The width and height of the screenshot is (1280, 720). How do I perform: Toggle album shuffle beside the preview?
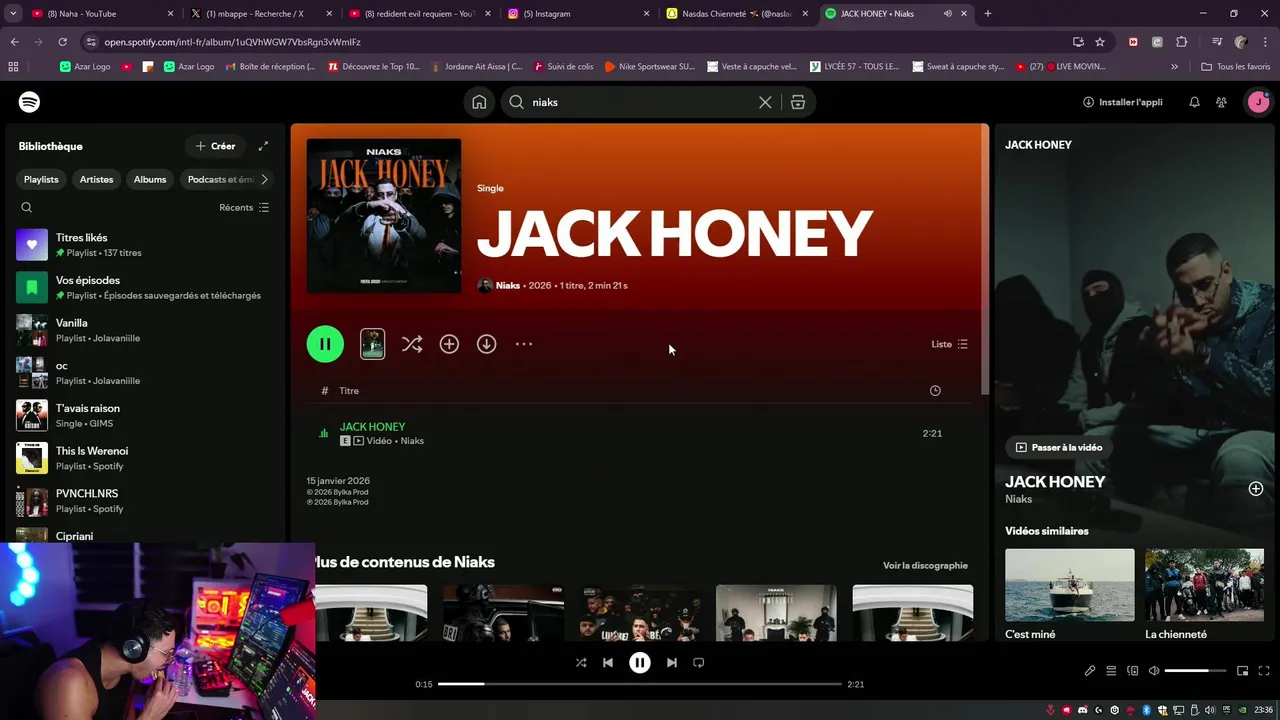pyautogui.click(x=411, y=344)
